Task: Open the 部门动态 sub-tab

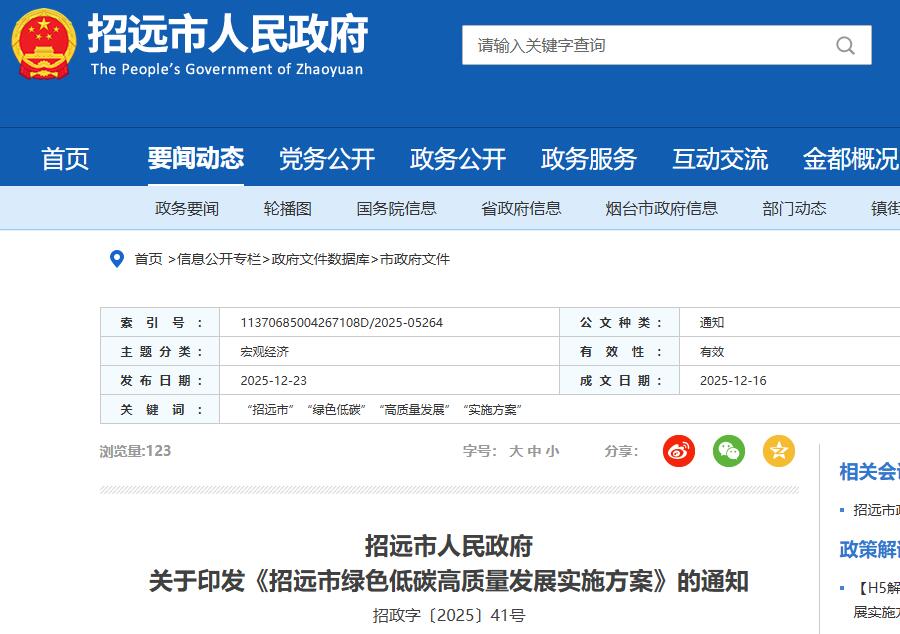Action: [x=794, y=208]
